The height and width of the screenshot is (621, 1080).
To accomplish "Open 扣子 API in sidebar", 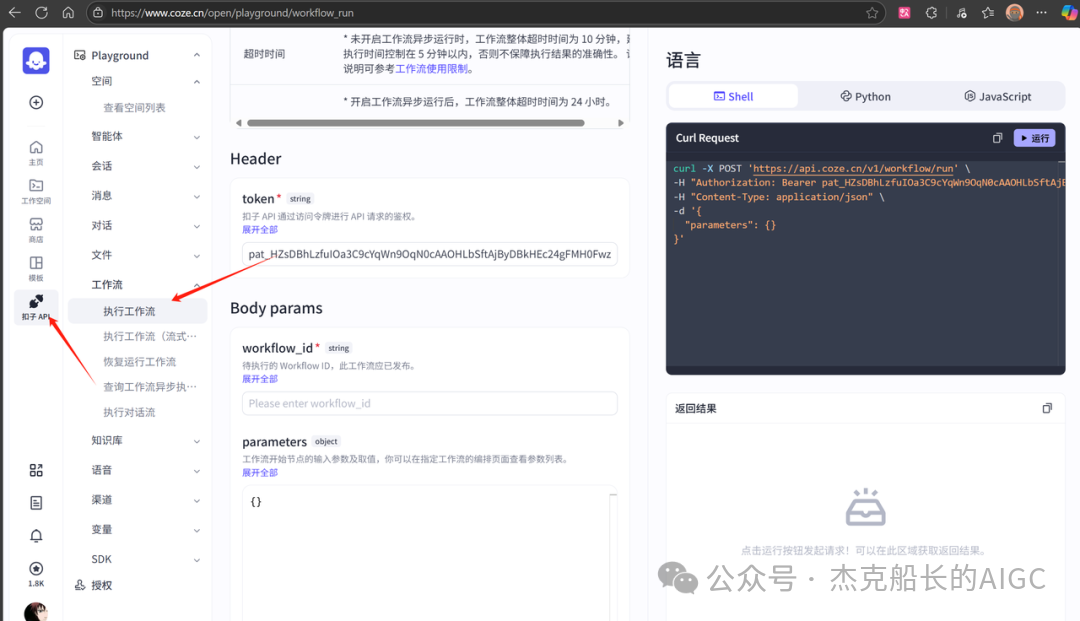I will click(36, 307).
